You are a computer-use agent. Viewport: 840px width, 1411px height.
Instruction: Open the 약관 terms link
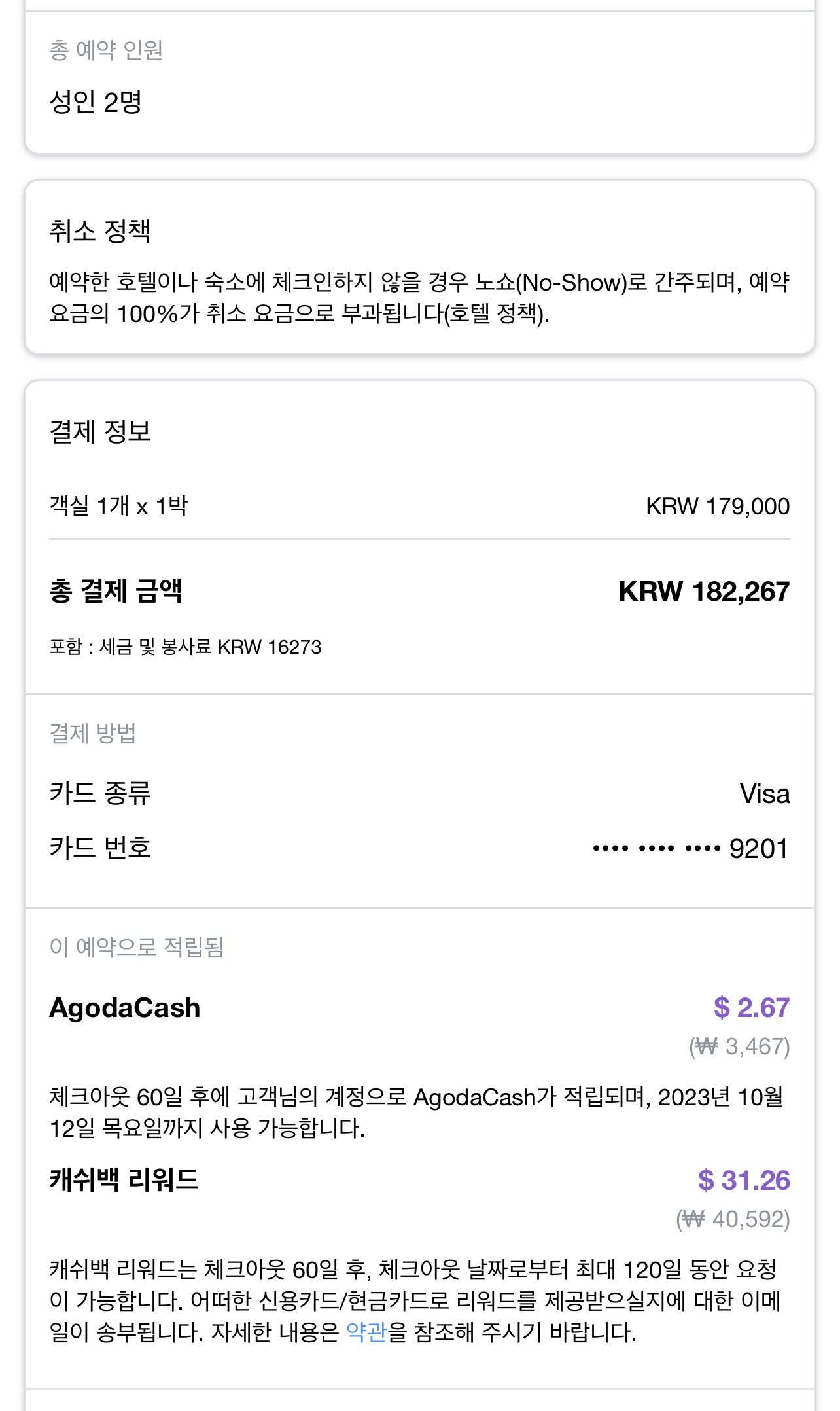(366, 1332)
